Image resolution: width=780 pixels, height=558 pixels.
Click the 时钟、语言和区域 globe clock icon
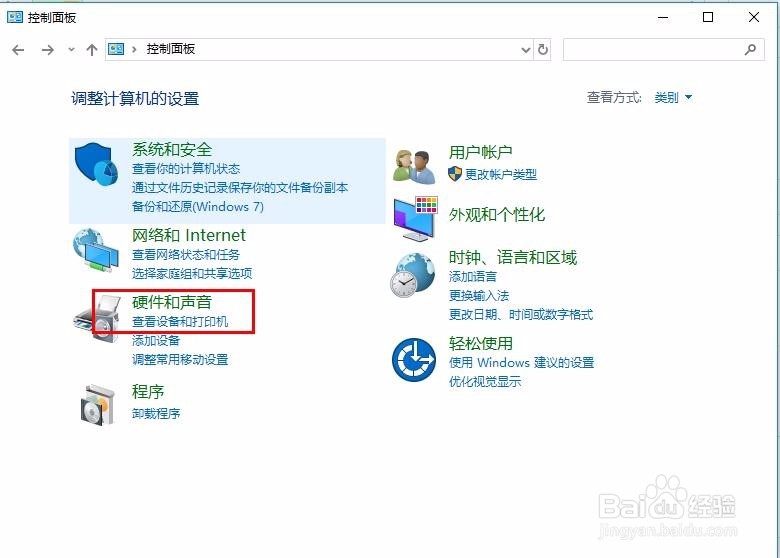point(412,276)
